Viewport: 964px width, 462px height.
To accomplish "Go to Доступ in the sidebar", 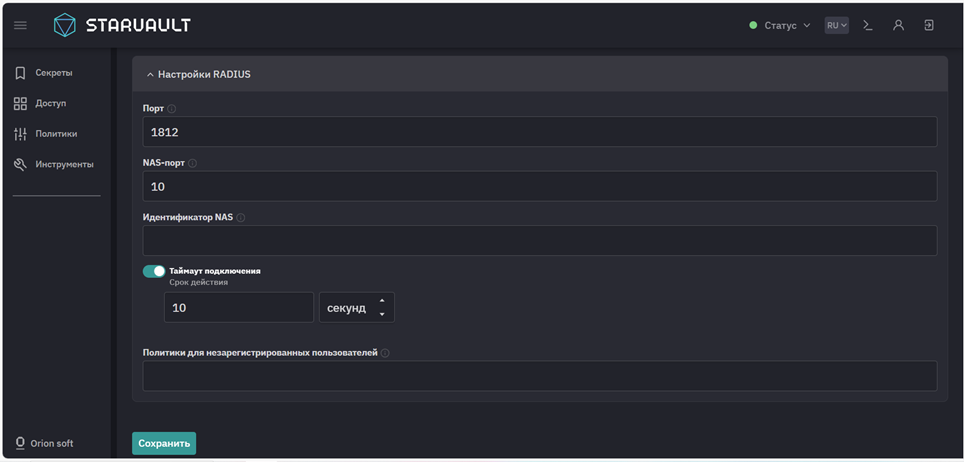I will (50, 103).
